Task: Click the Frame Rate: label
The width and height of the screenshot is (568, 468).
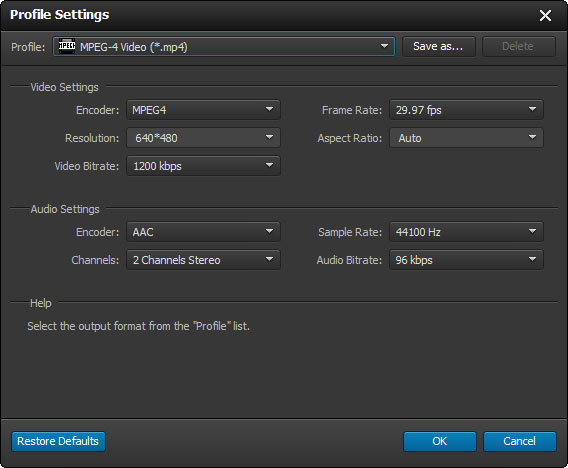Action: point(352,110)
